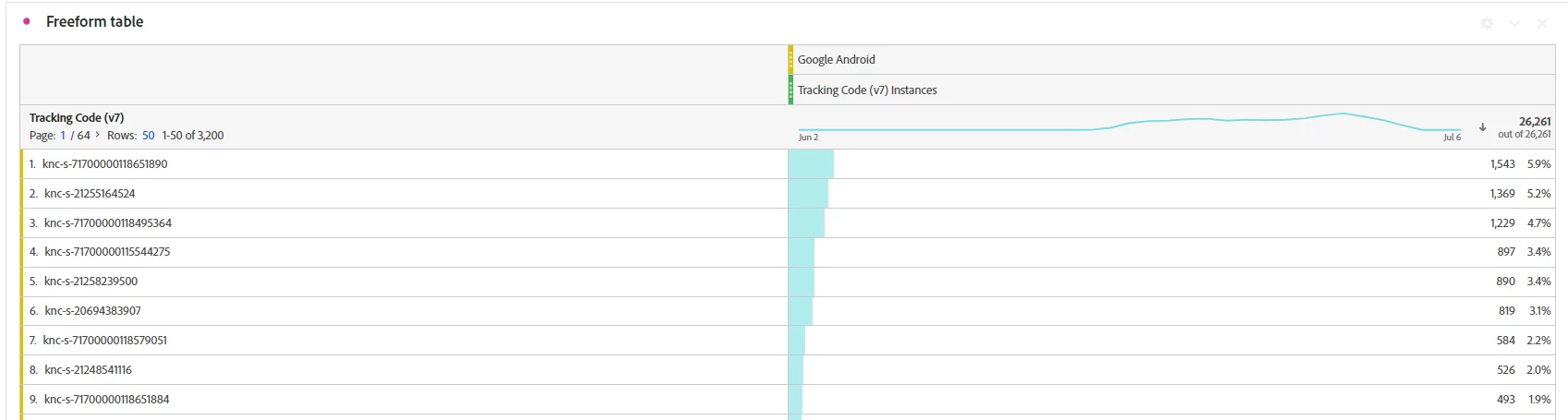Grab the green handle of Instances metric

(790, 90)
